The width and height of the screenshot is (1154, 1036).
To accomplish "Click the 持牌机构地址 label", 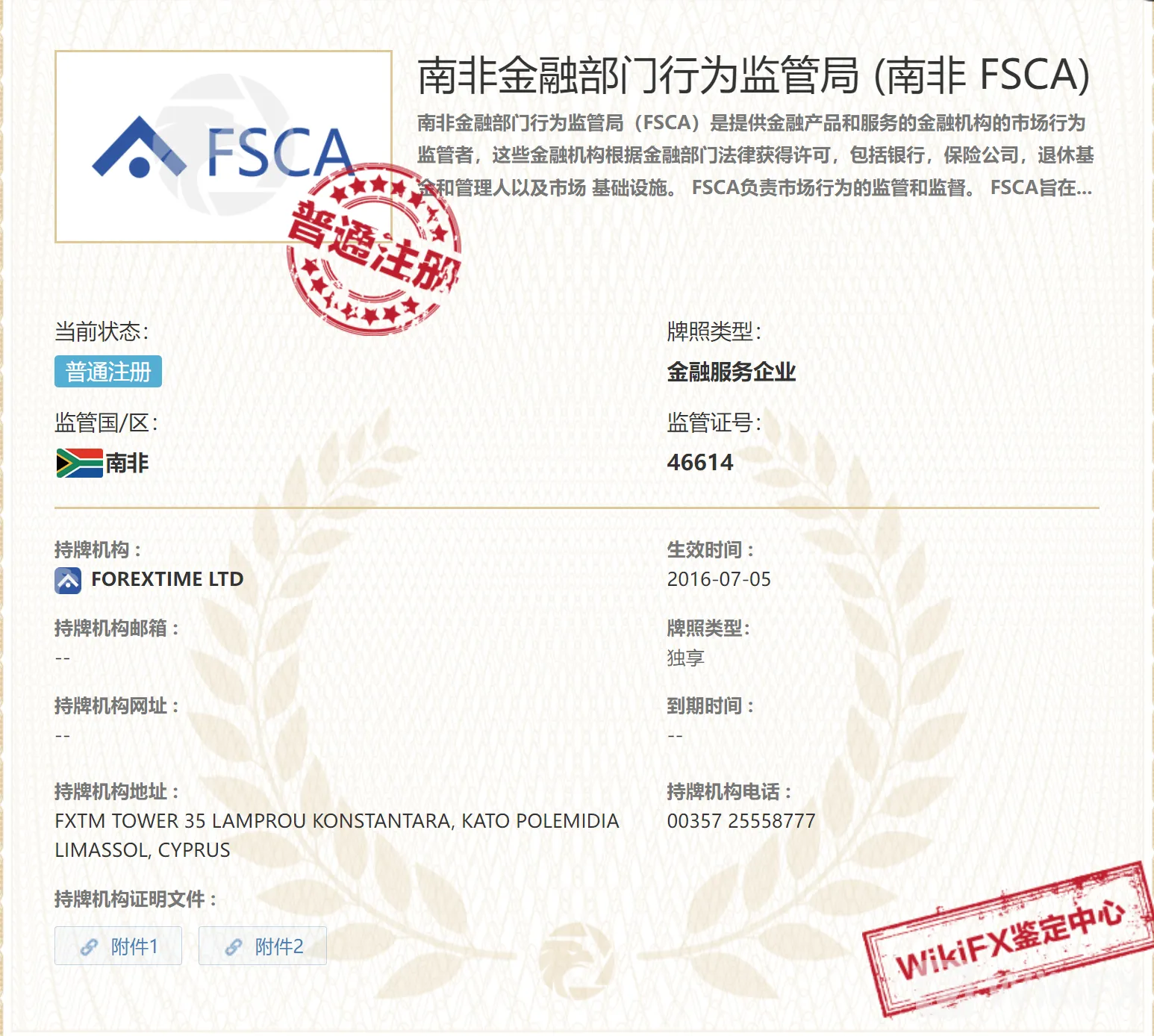I will 116,792.
